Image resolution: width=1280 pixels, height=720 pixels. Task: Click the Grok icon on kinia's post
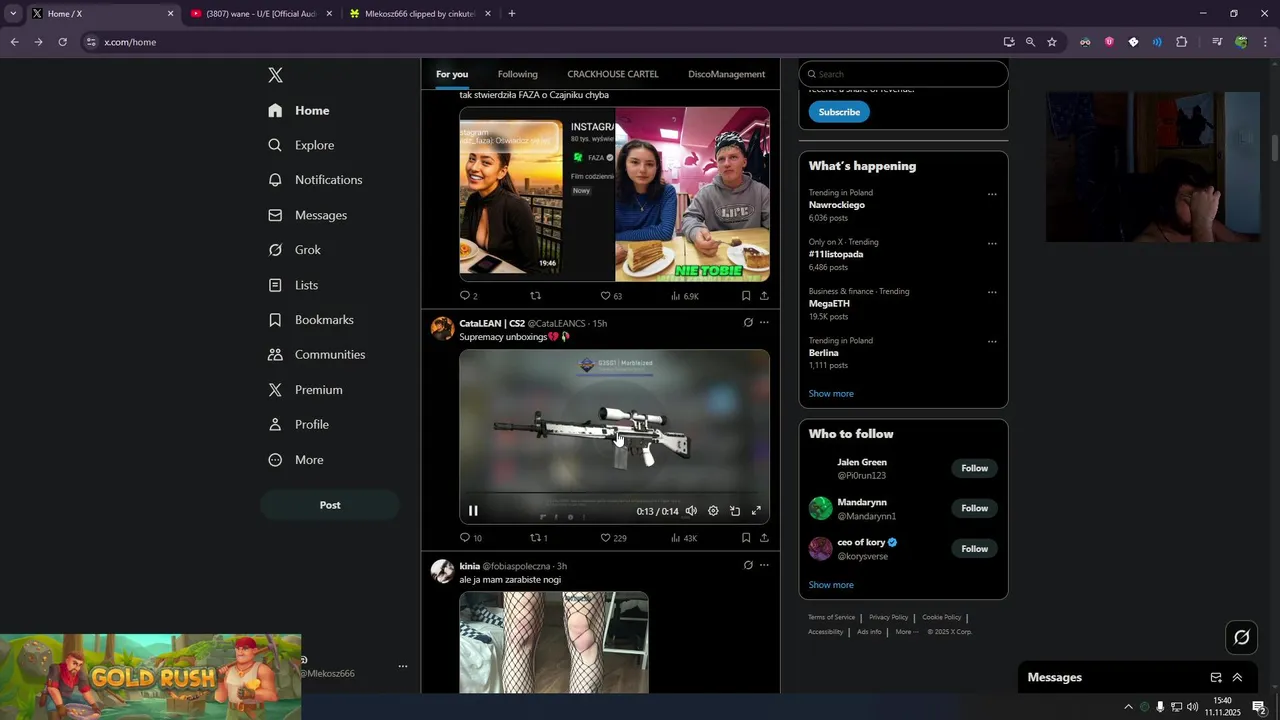[x=748, y=565]
